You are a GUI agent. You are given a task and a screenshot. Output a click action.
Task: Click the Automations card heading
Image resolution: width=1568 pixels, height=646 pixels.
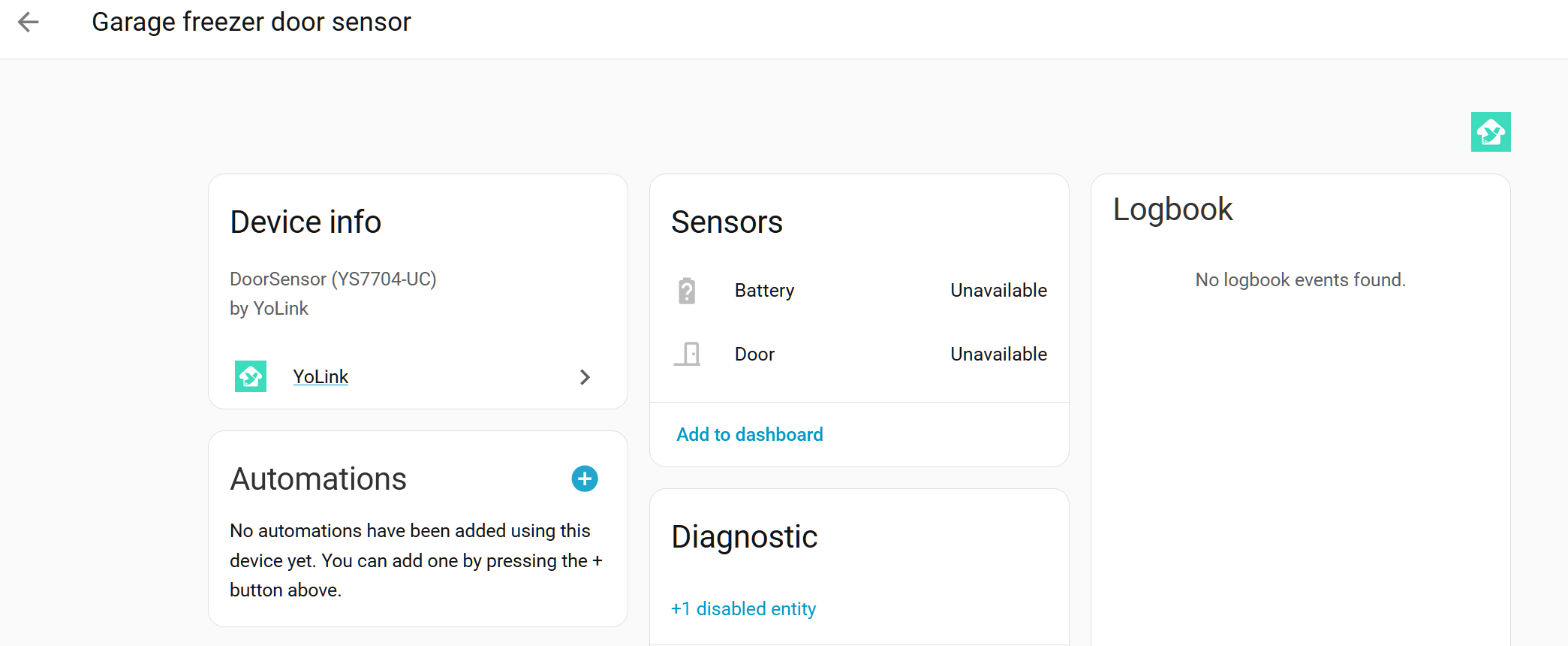tap(318, 479)
